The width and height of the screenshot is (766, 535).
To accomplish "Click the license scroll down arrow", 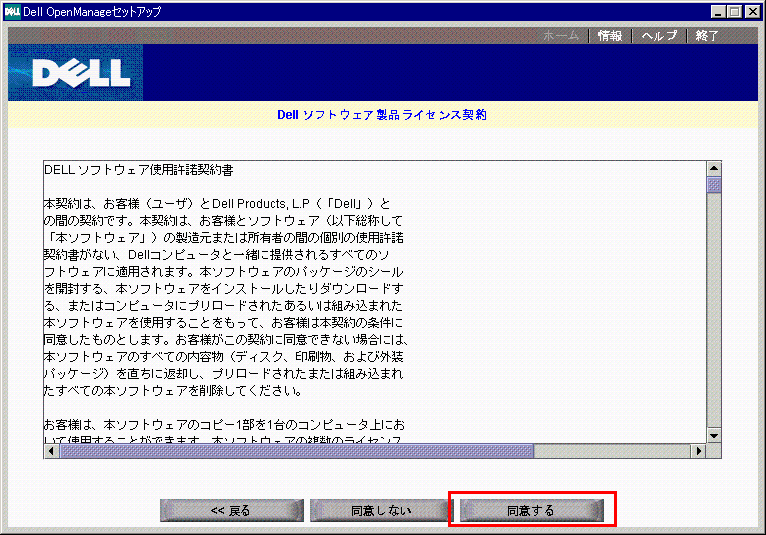I will click(714, 435).
